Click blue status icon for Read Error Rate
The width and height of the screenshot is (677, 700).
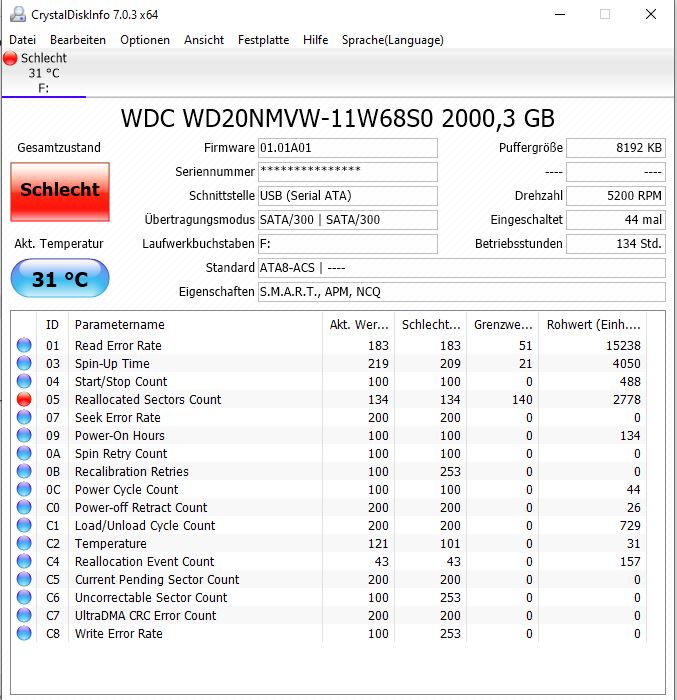click(24, 345)
